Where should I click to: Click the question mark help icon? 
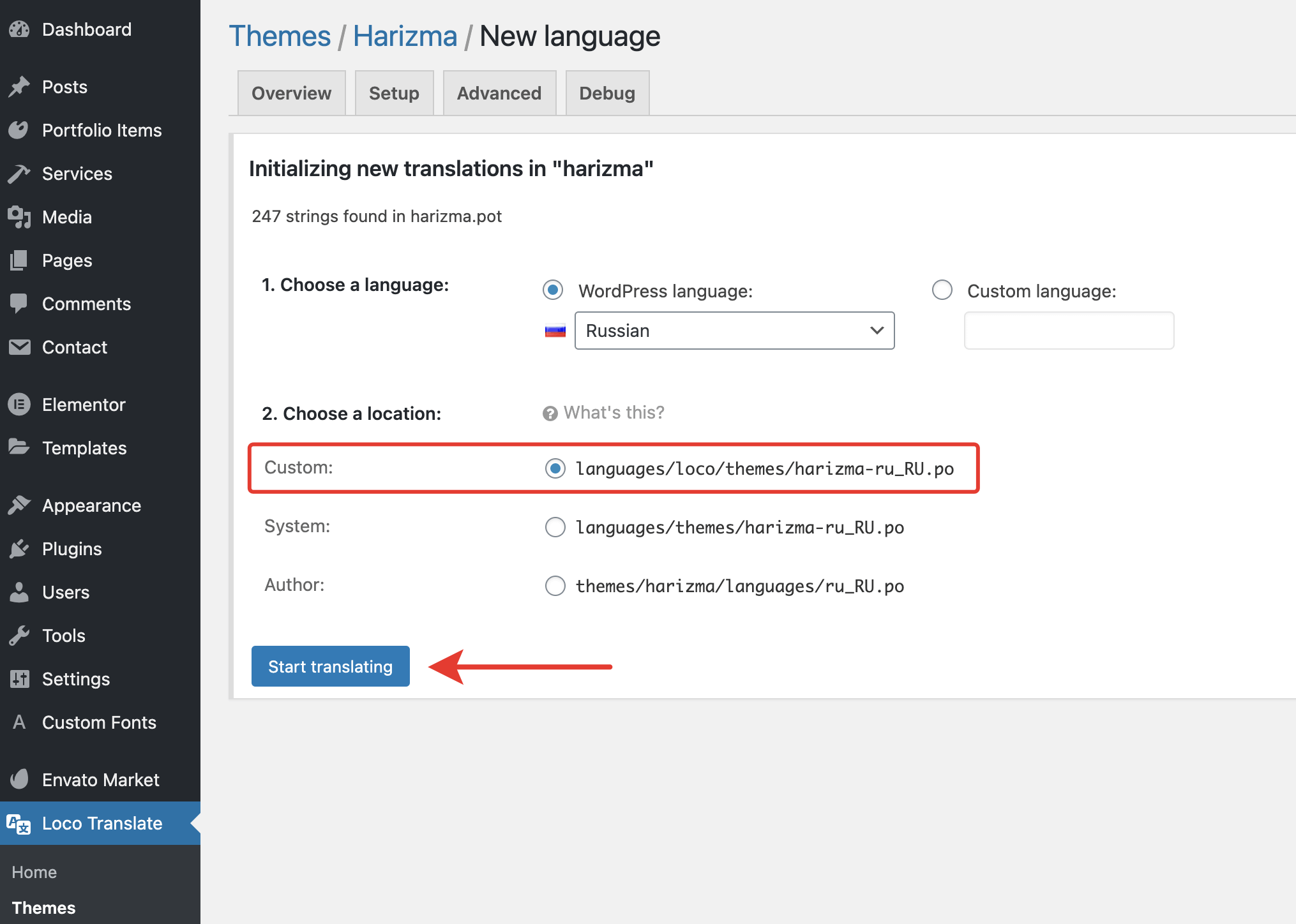(x=550, y=414)
